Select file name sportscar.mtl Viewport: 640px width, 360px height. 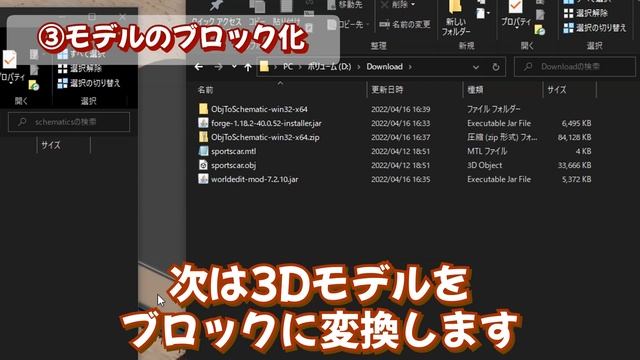[233, 151]
